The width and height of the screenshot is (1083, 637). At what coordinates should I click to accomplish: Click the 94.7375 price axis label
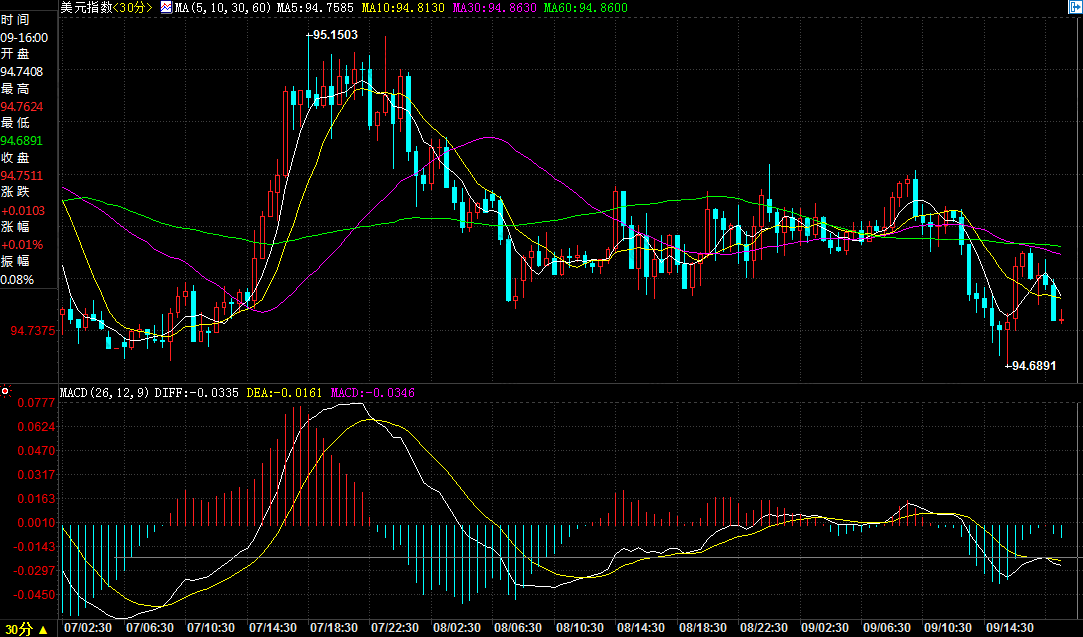(x=32, y=331)
